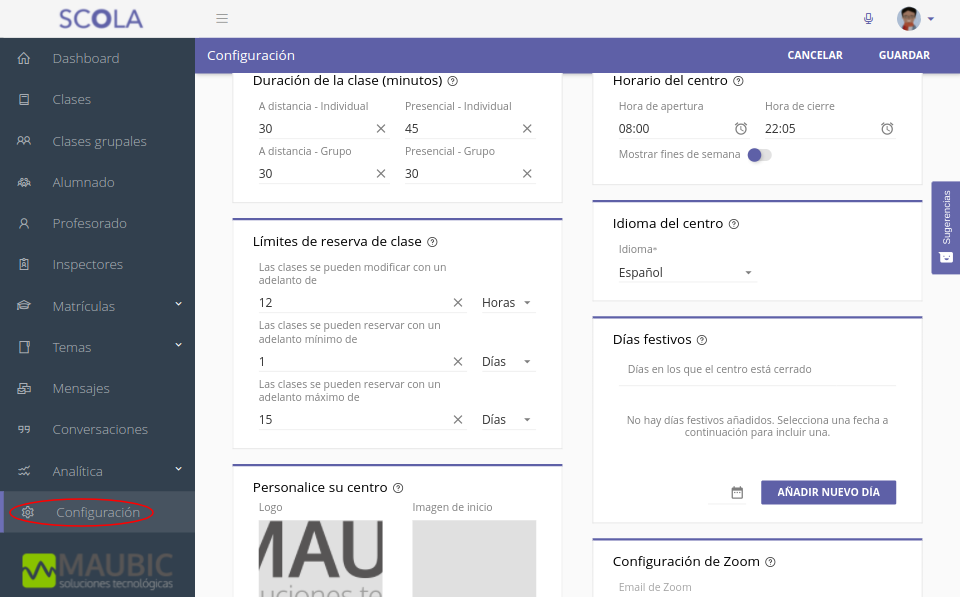Toggle Mostrar fines de semana switch
Screen dimensions: 960x597
(759, 155)
